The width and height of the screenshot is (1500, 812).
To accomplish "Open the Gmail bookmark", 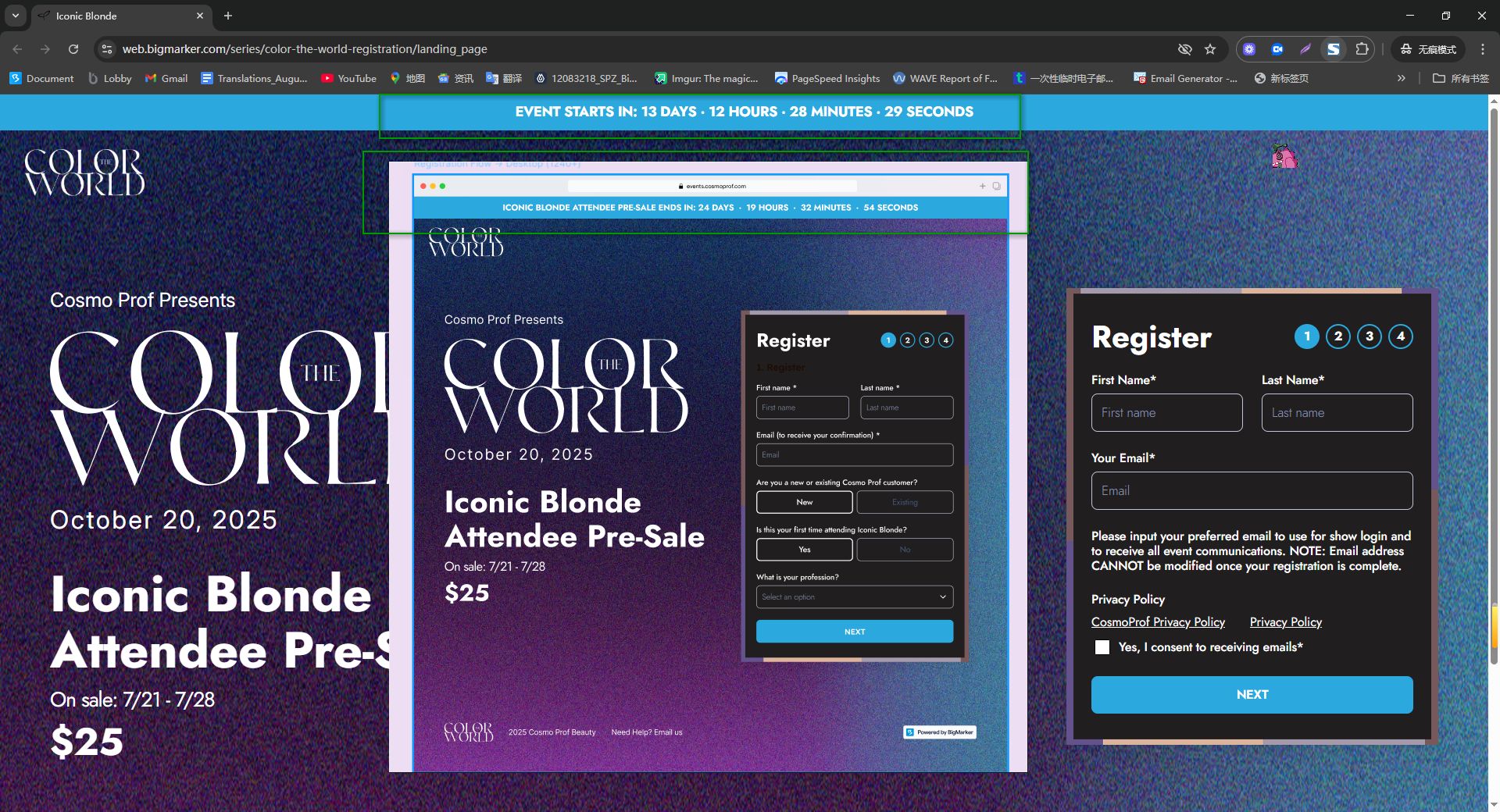I will 166,78.
